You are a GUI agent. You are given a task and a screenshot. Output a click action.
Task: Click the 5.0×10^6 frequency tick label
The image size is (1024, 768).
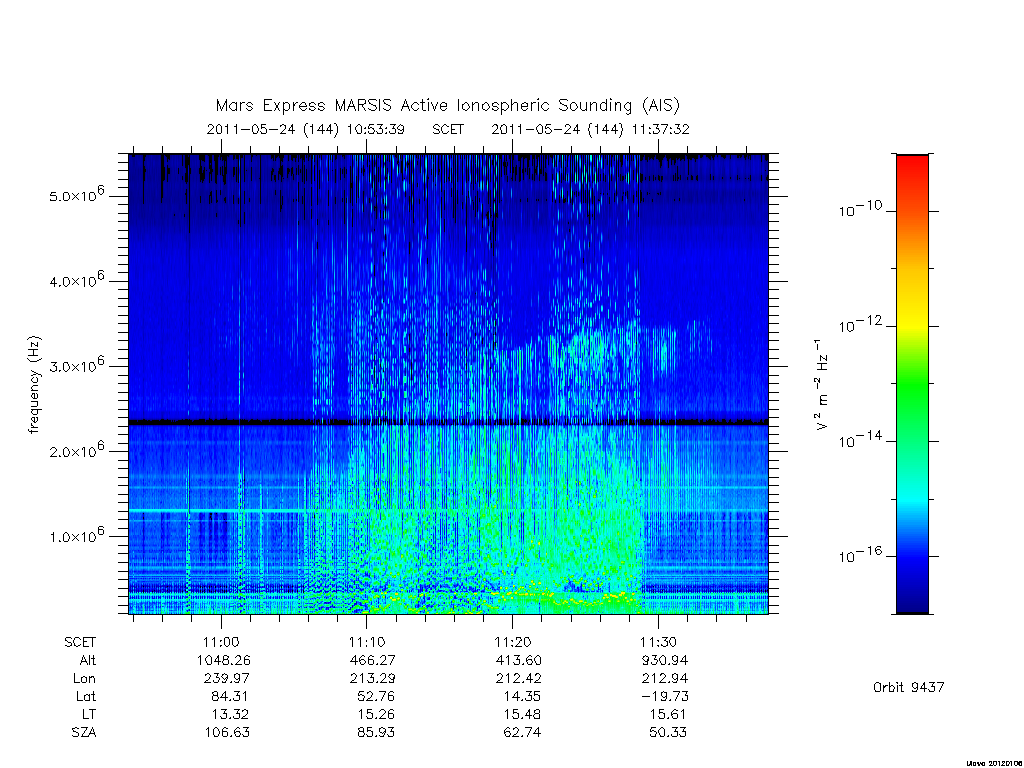point(76,195)
